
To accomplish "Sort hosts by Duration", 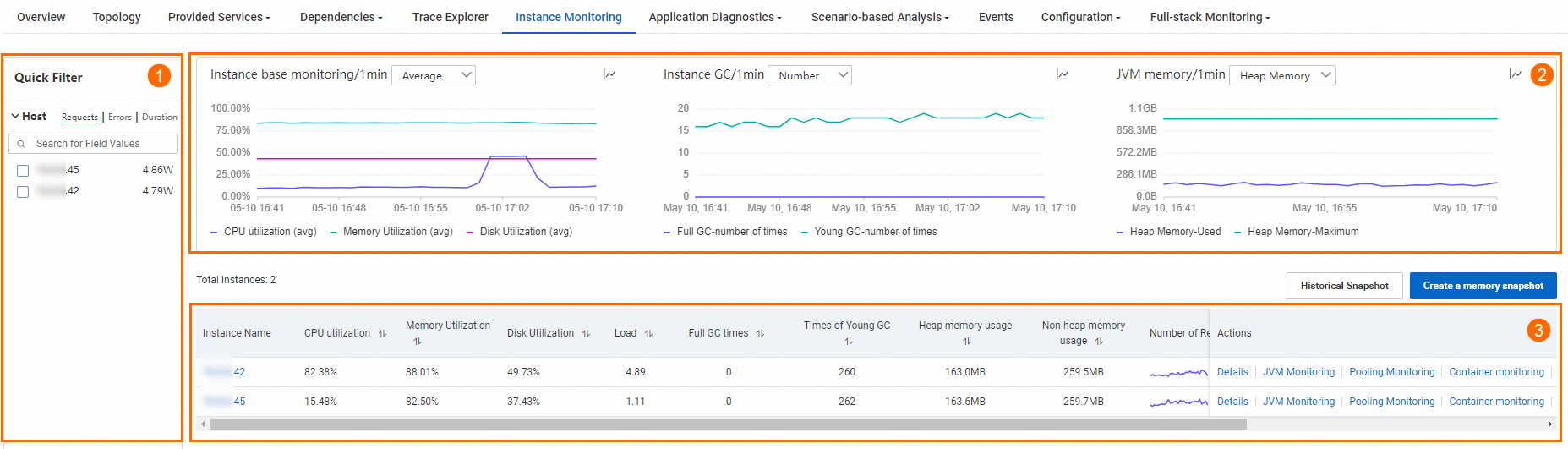I will (160, 118).
